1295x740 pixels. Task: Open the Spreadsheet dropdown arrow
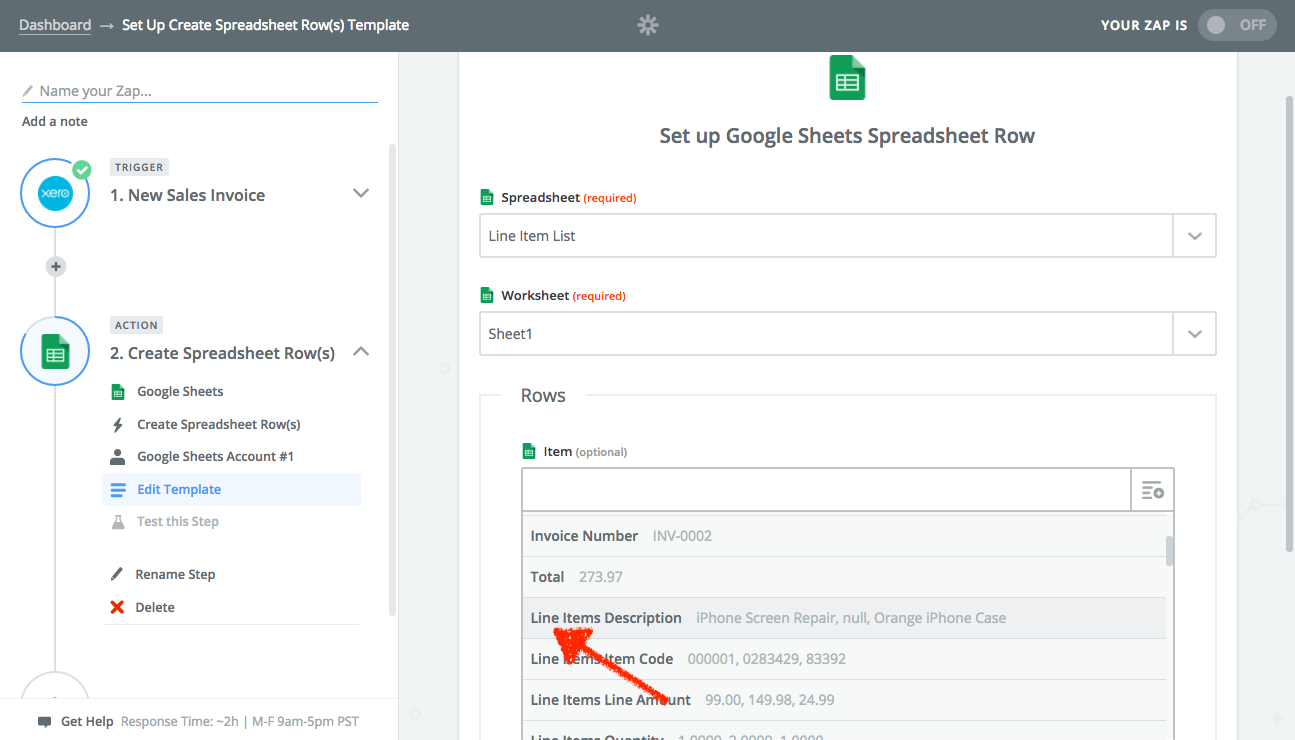pyautogui.click(x=1194, y=236)
